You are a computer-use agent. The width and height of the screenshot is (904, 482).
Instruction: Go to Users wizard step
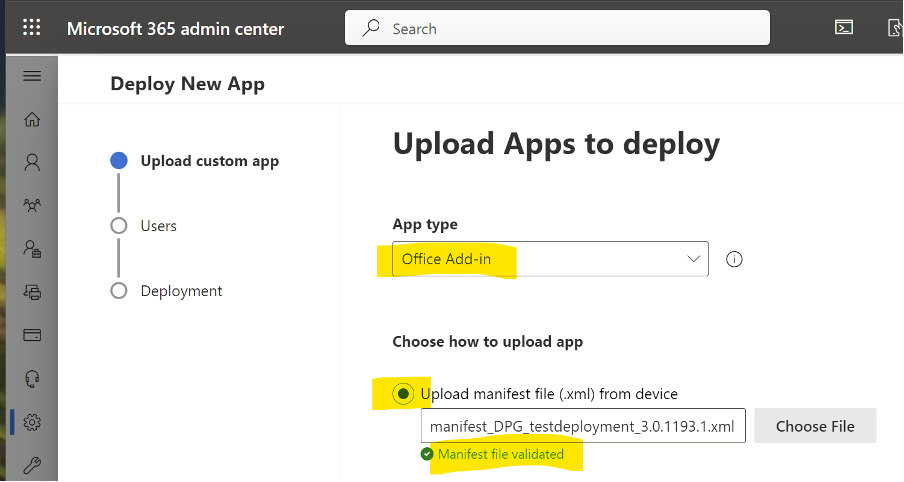pyautogui.click(x=158, y=226)
